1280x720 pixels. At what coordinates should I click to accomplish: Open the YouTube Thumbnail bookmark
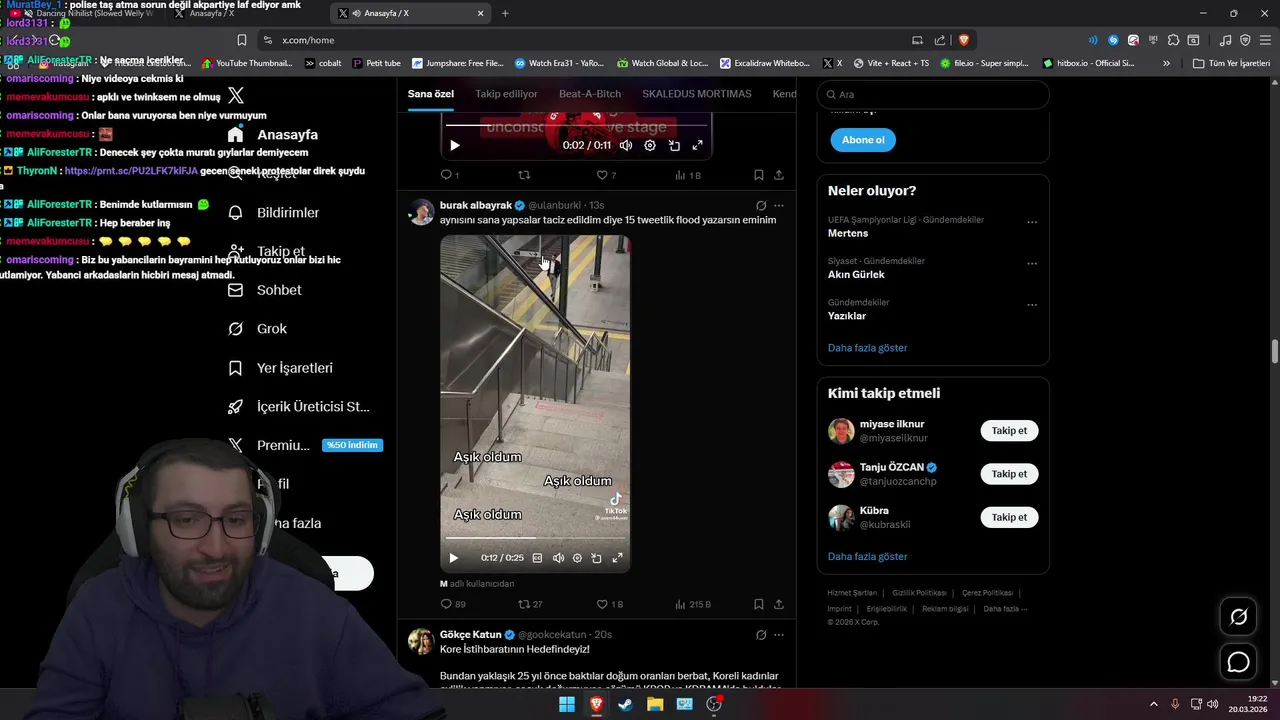coord(247,63)
